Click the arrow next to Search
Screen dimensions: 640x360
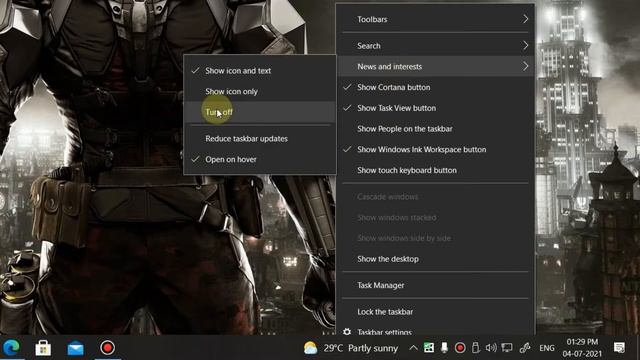click(525, 45)
